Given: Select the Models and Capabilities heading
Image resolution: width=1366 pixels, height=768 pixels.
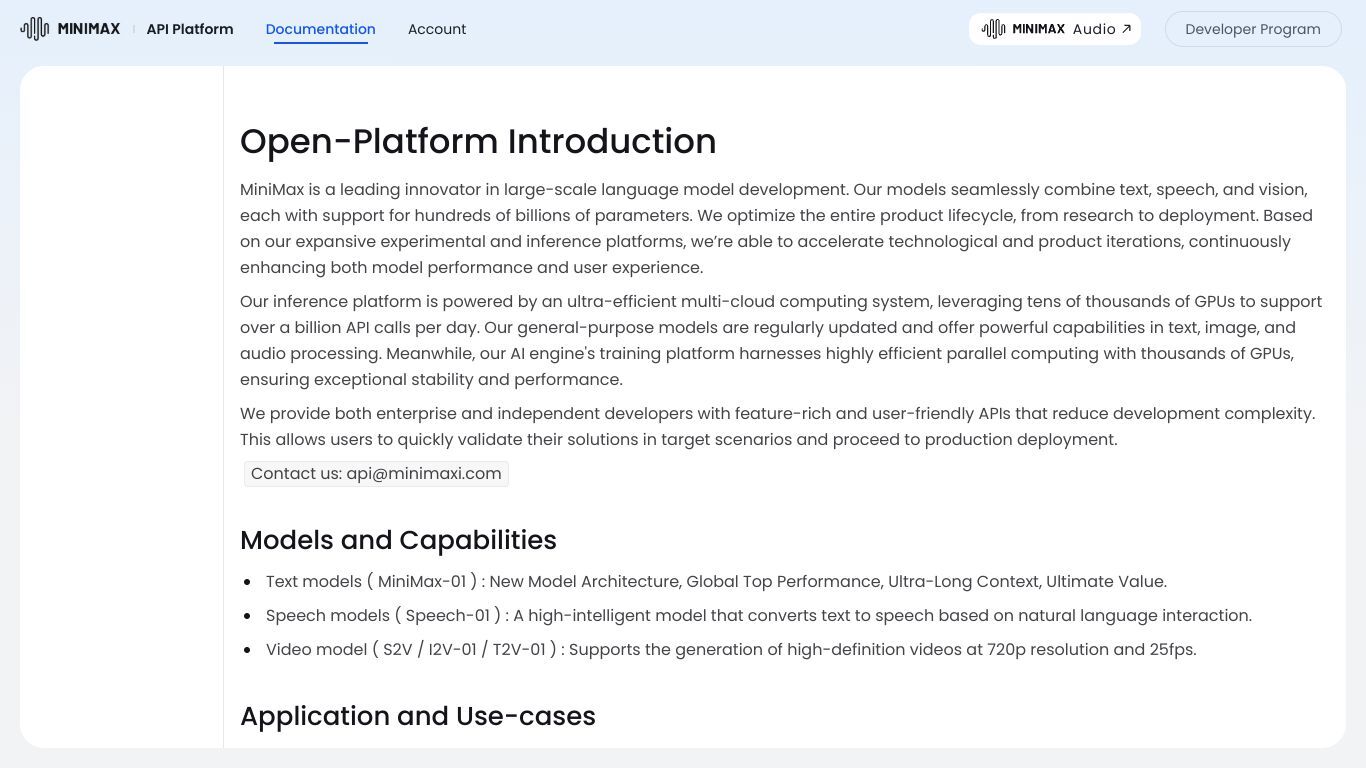Looking at the screenshot, I should pos(398,540).
